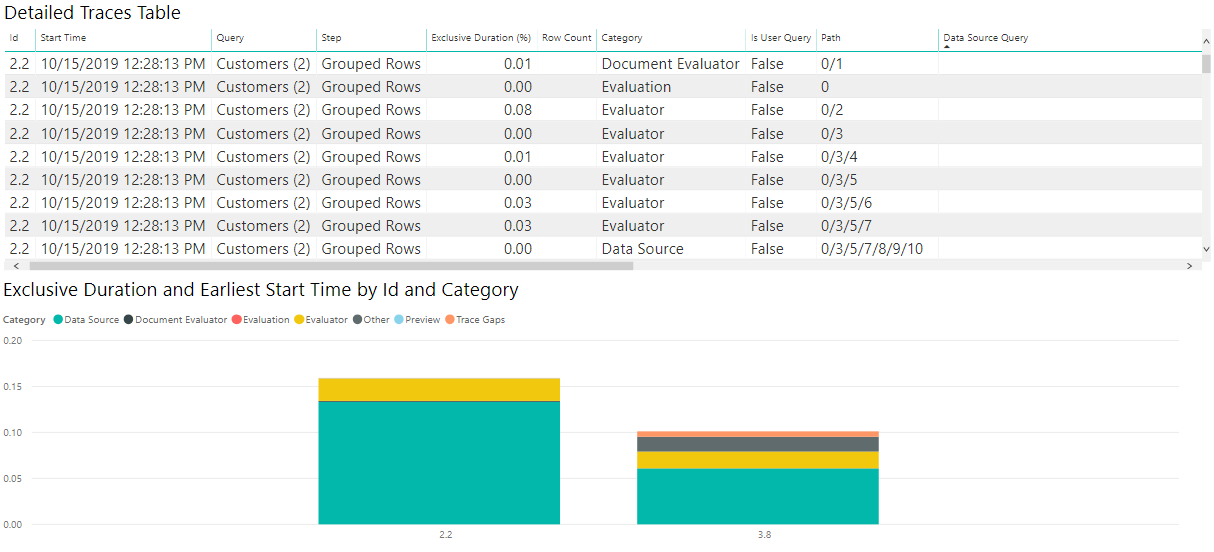Sort table by Exclusive Duration (%) header
The width and height of the screenshot is (1214, 552).
[x=480, y=38]
